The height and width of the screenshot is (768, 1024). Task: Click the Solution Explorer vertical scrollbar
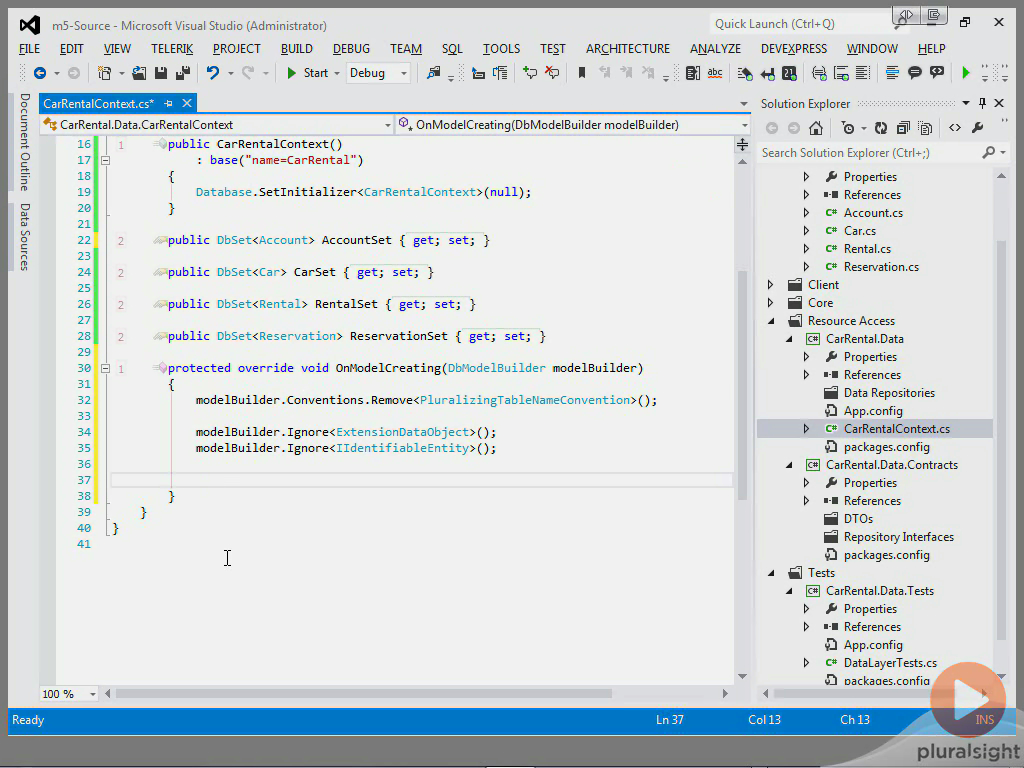1001,438
